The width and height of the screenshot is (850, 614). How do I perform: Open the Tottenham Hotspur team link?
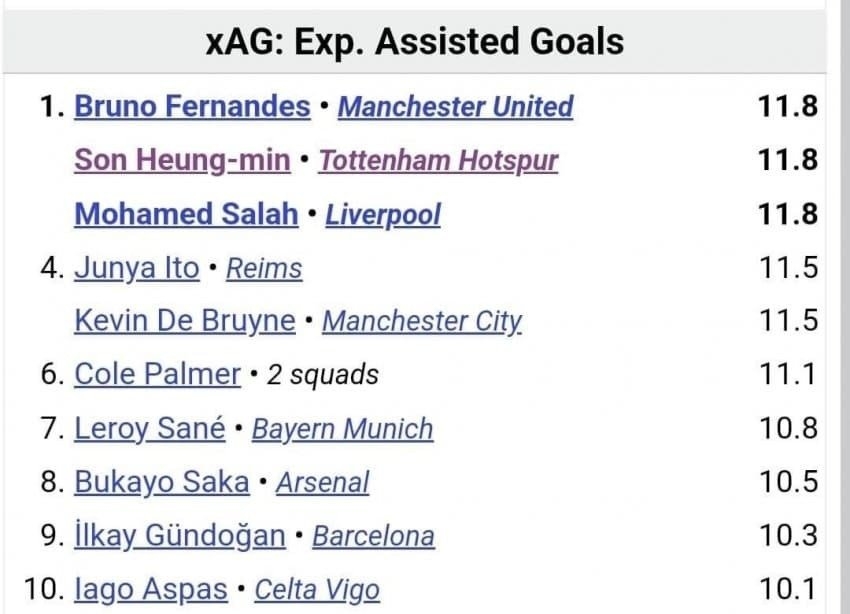pos(438,161)
